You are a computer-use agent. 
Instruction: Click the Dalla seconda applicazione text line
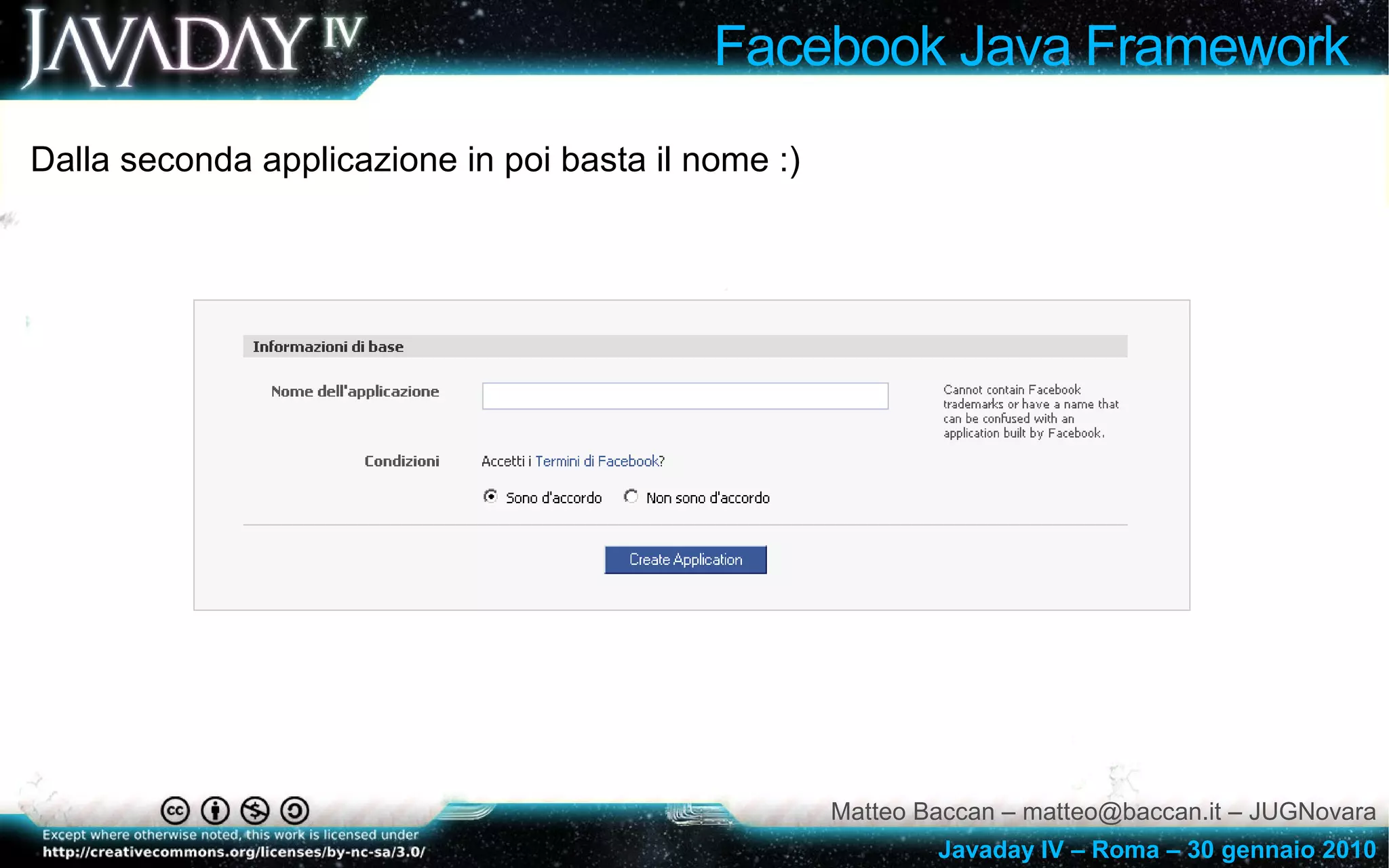415,160
